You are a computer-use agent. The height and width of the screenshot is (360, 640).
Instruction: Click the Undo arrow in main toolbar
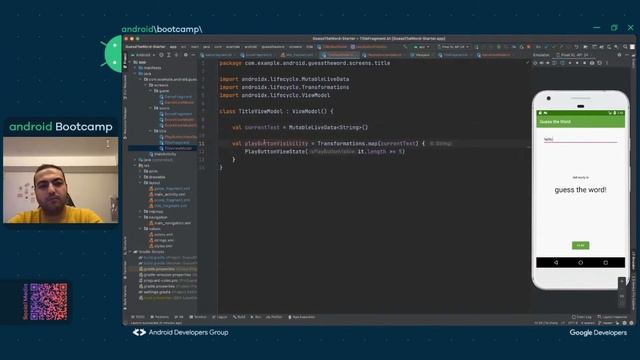point(576,47)
